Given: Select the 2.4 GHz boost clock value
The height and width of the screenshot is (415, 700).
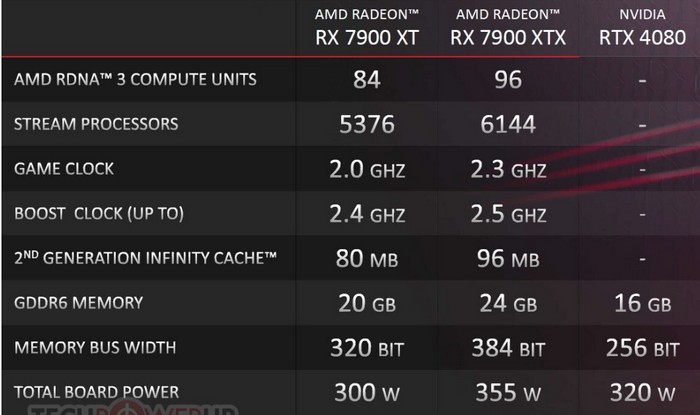Looking at the screenshot, I should 368,214.
